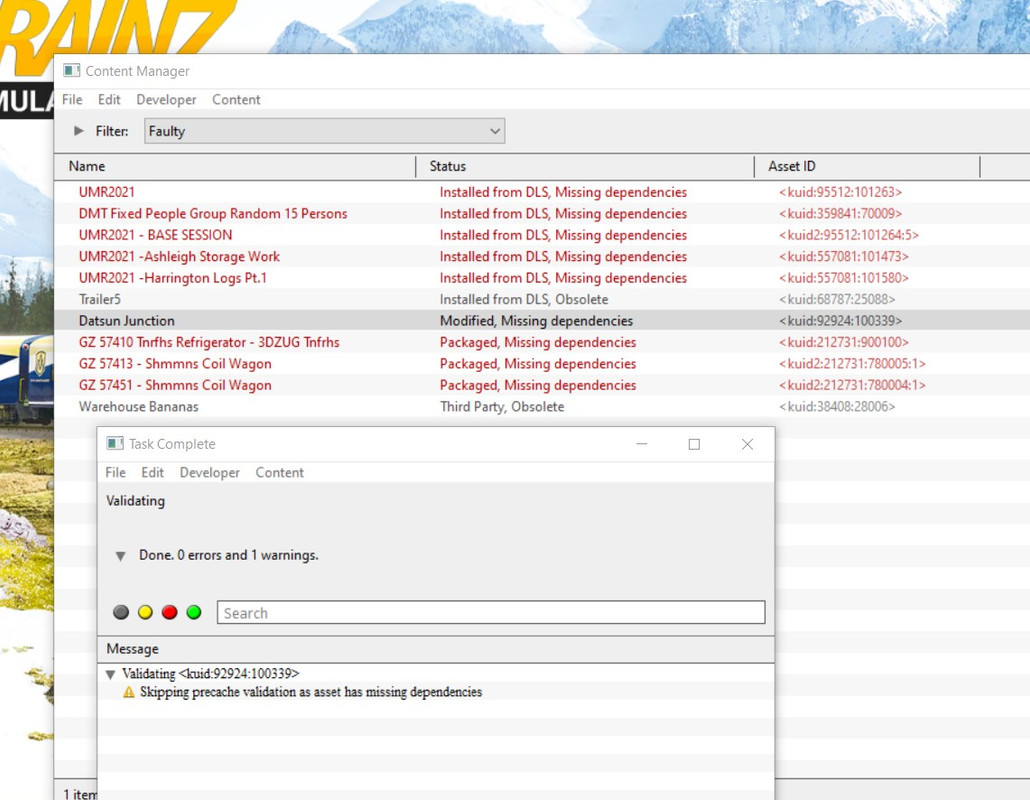Image resolution: width=1030 pixels, height=800 pixels.
Task: Click the Search field in Task Complete
Action: (491, 612)
